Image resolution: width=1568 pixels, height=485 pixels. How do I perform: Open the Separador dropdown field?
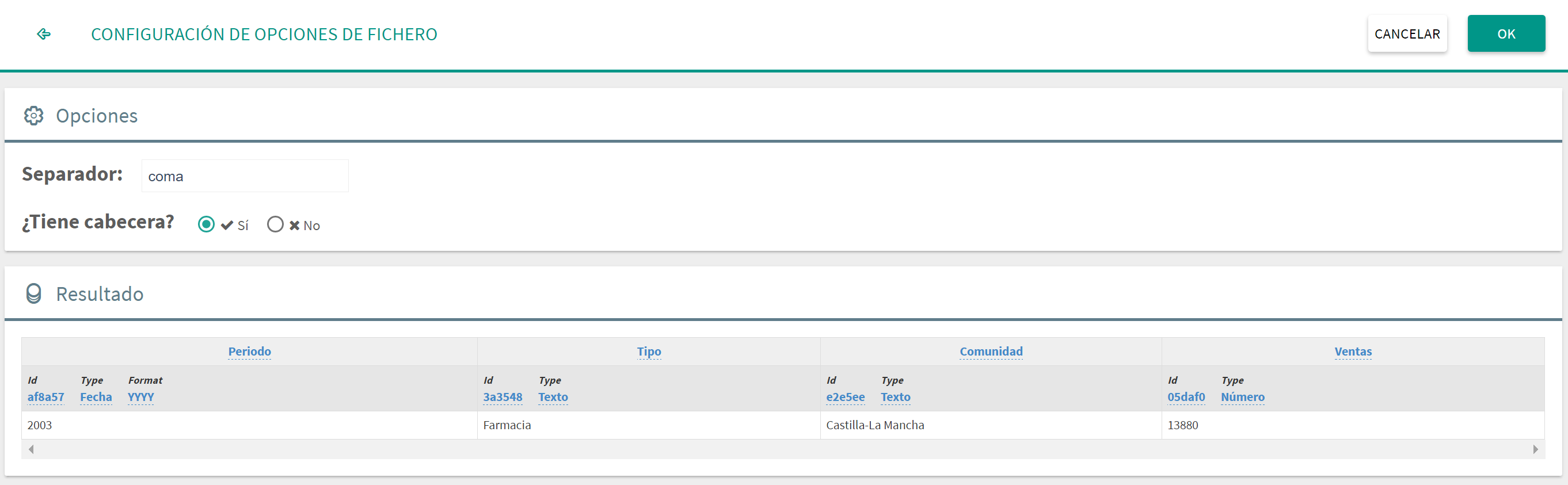(245, 177)
